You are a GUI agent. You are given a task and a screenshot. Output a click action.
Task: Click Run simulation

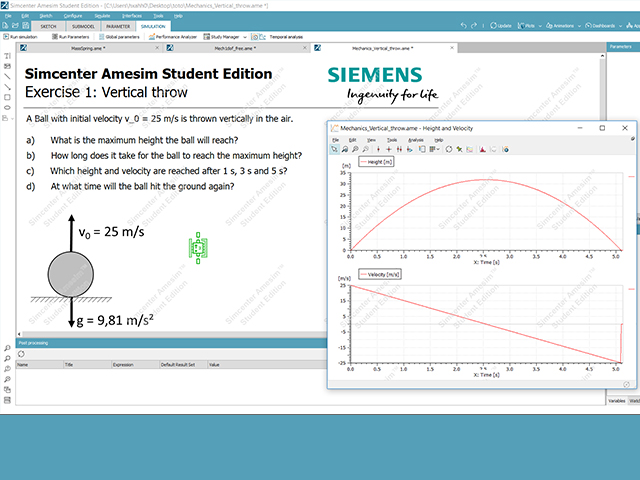point(20,37)
